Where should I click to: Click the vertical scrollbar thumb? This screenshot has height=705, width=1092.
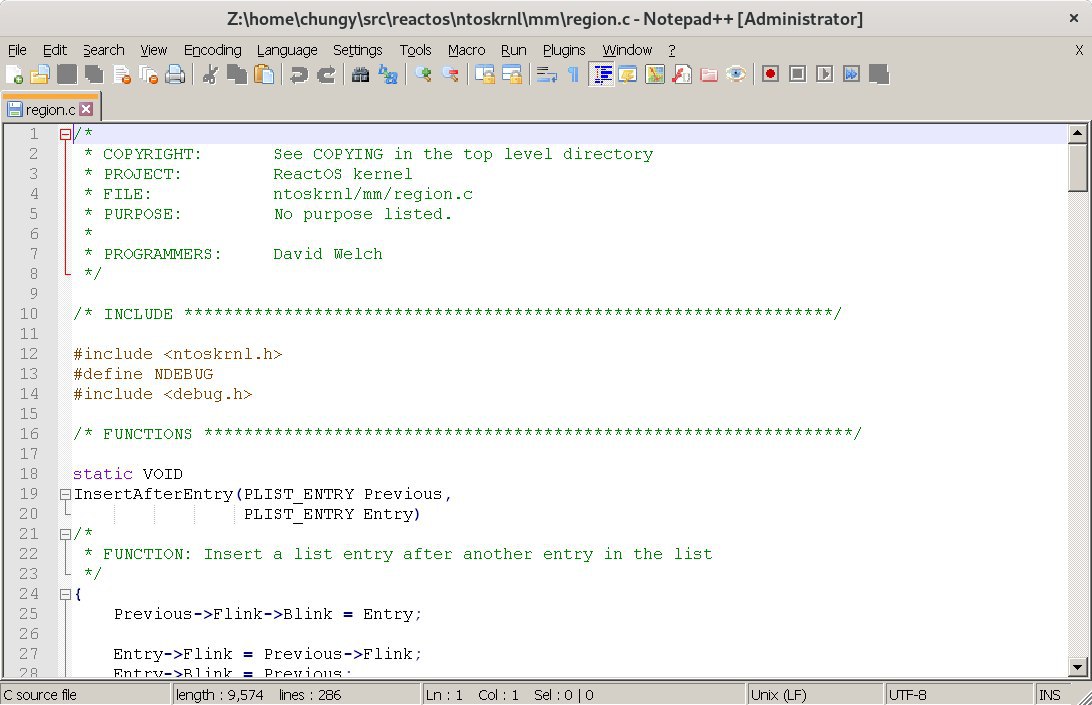coord(1077,167)
